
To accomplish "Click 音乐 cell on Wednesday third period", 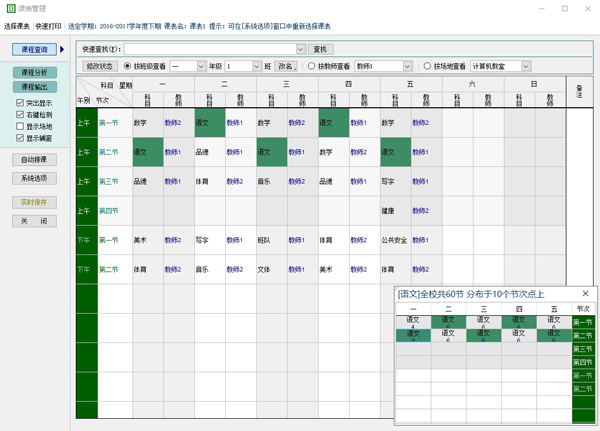I will coord(272,181).
